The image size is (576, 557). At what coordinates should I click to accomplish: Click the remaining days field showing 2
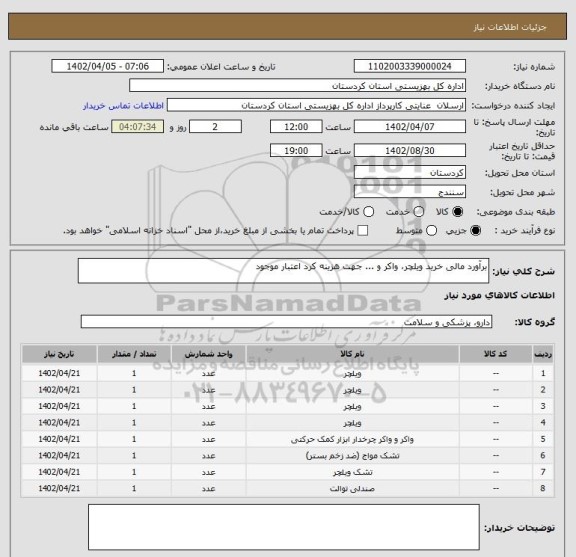click(x=215, y=127)
